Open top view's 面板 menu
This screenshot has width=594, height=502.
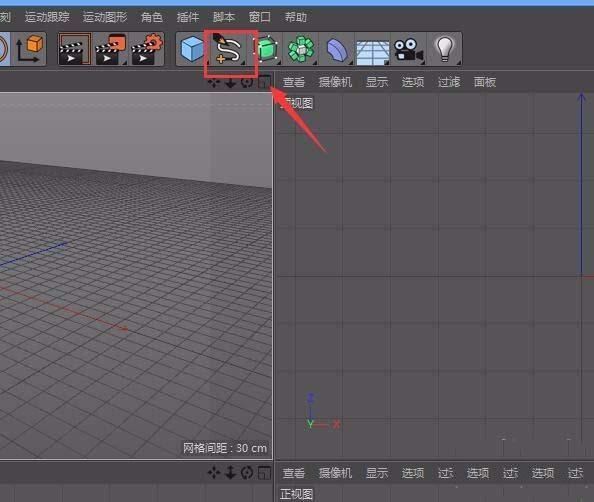[x=485, y=82]
